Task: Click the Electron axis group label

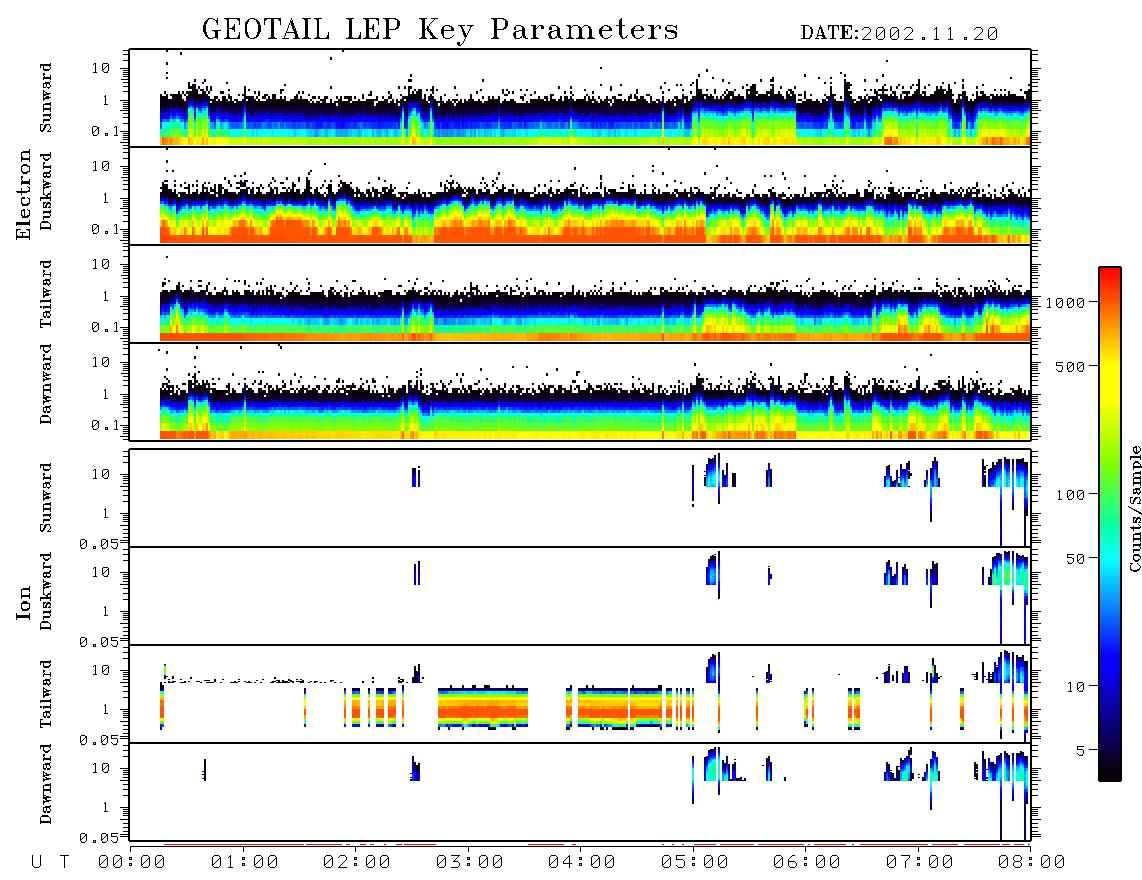Action: point(23,194)
